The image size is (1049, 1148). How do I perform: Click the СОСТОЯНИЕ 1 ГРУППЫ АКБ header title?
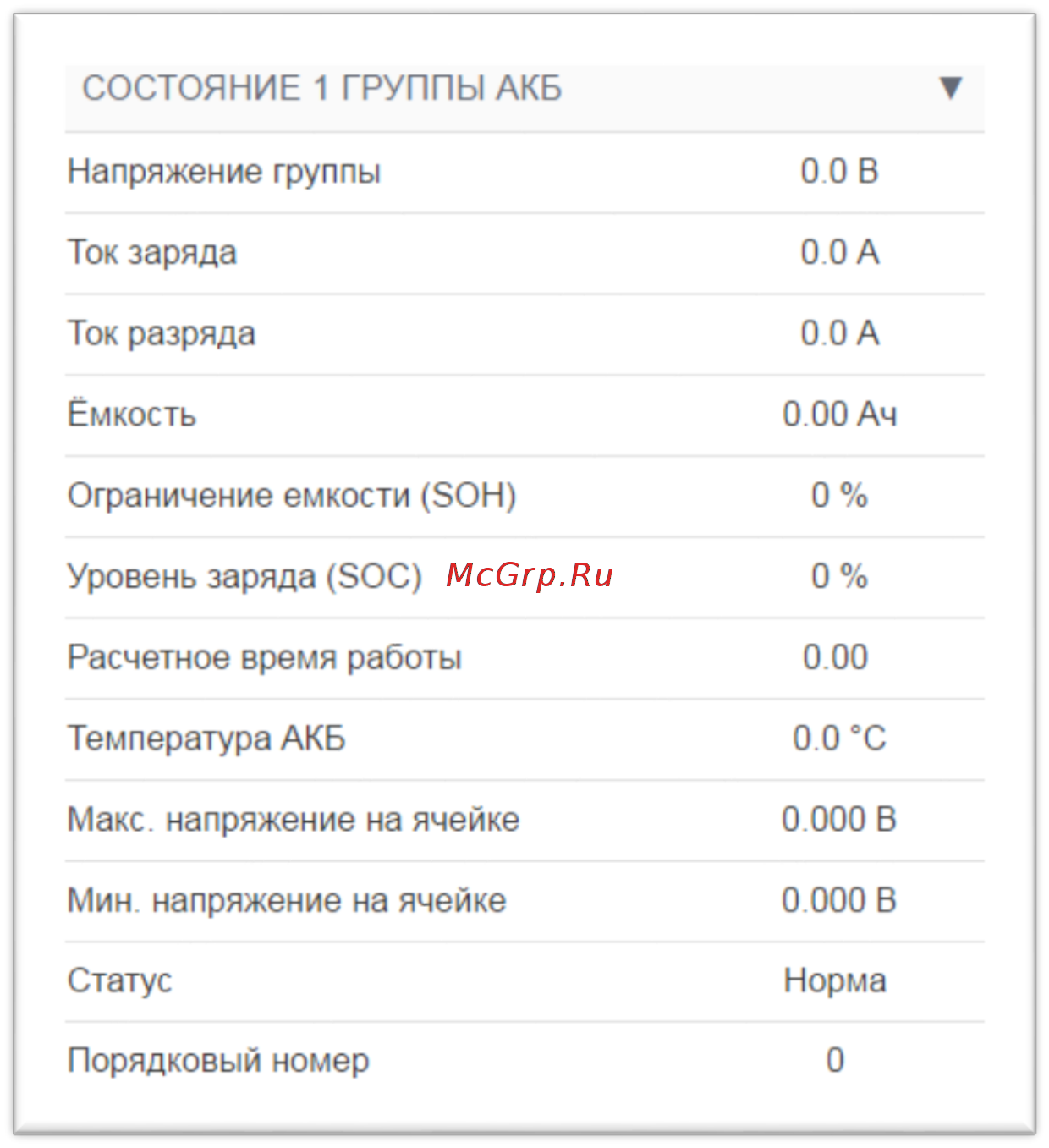(322, 88)
